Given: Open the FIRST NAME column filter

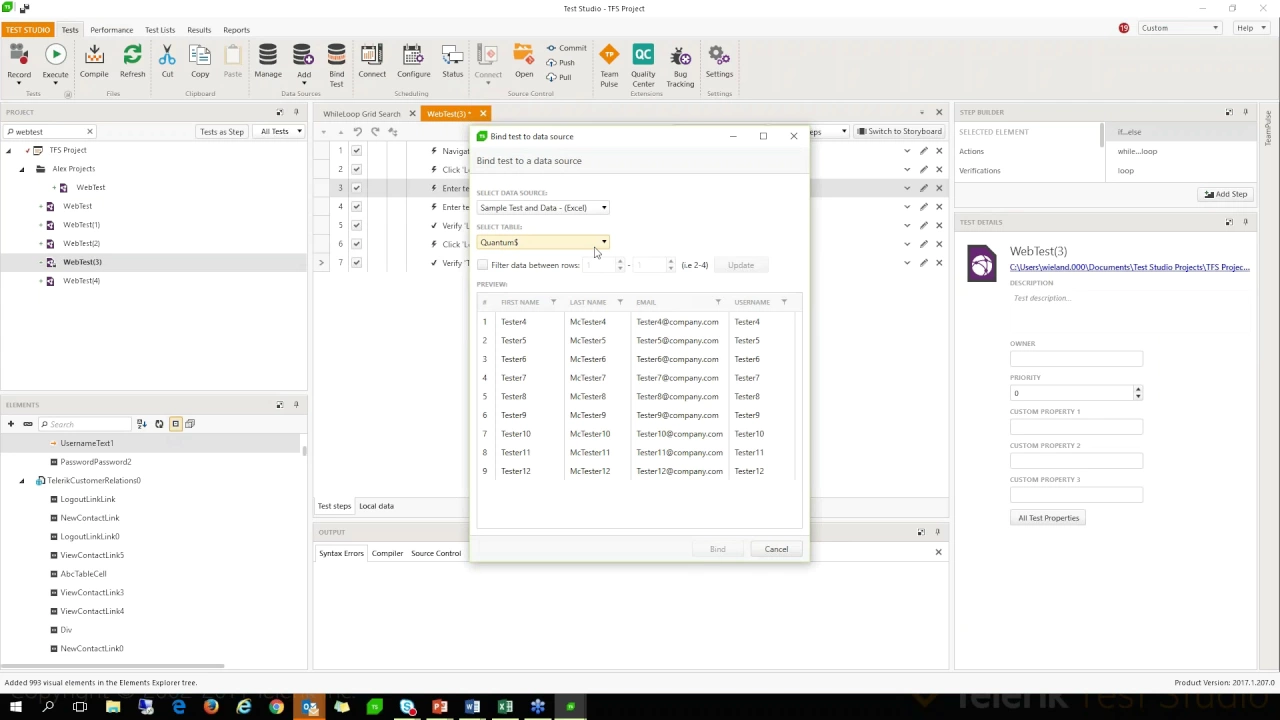Looking at the screenshot, I should tap(553, 302).
